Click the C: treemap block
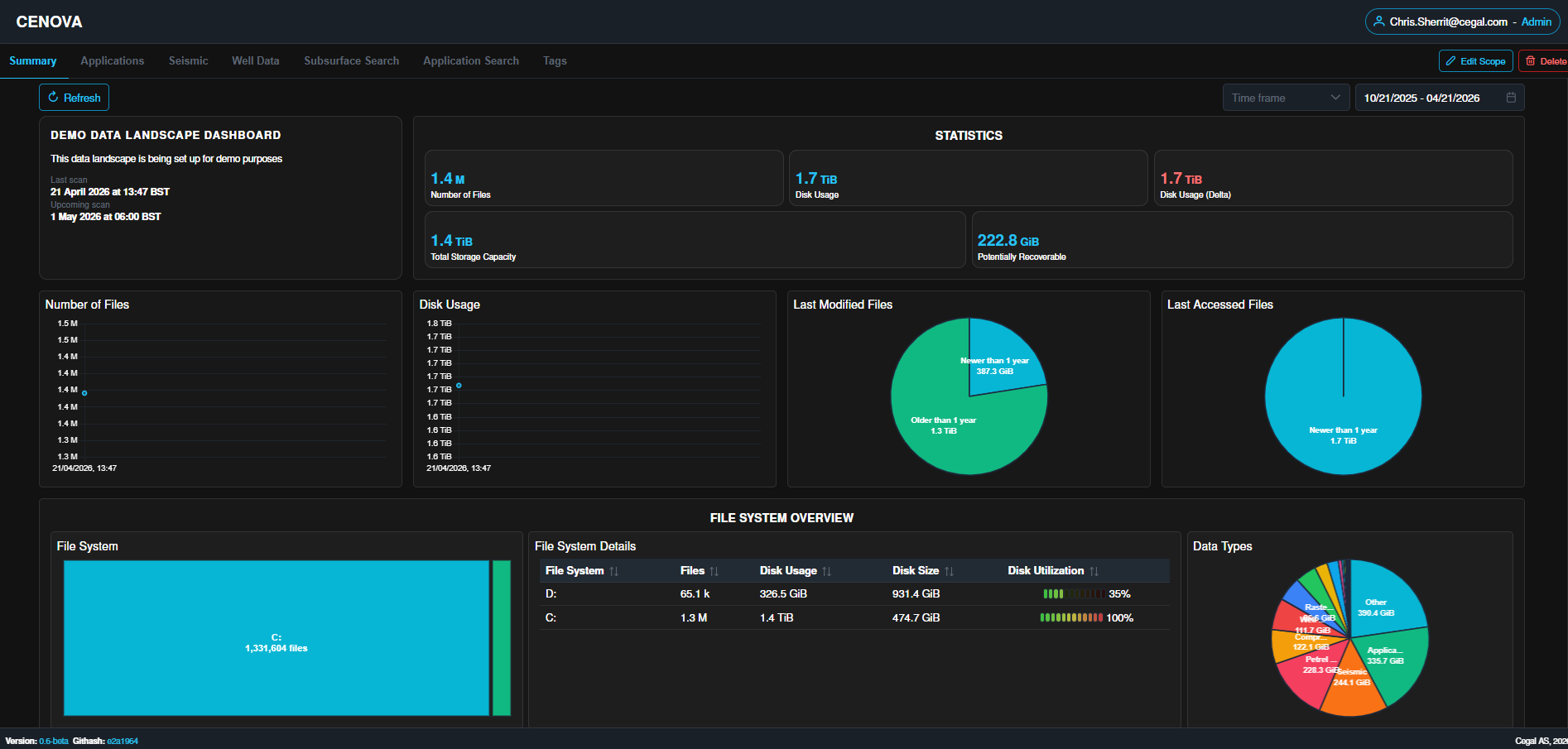Viewport: 1568px width, 749px height. [x=277, y=638]
